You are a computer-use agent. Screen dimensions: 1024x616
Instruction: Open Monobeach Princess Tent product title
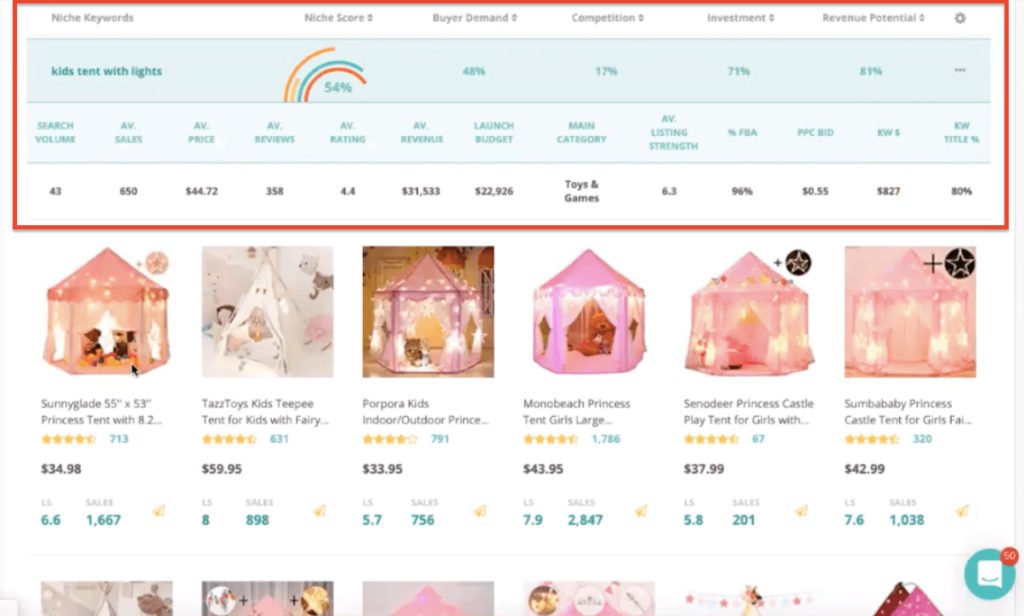(576, 412)
